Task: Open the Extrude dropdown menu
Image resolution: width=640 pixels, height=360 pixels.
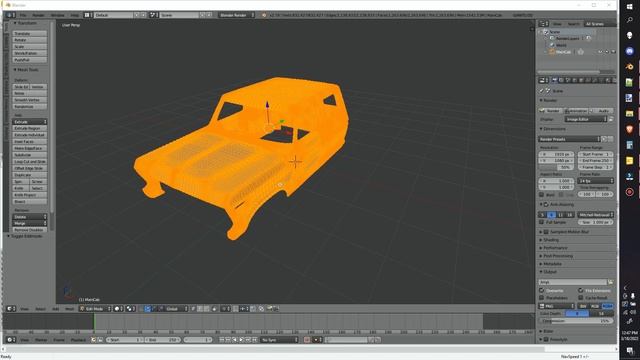Action: [29, 122]
